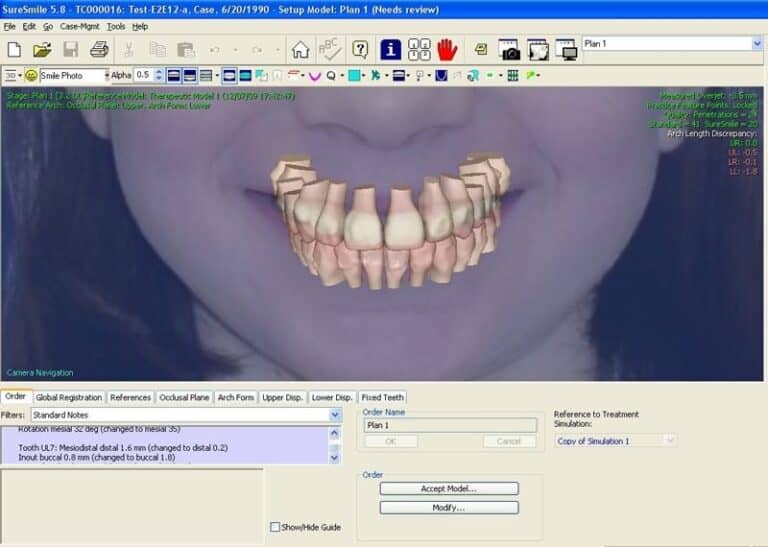Viewport: 768px width, 547px height.
Task: Open the Plan 1 dropdown in toolbar
Action: [757, 44]
